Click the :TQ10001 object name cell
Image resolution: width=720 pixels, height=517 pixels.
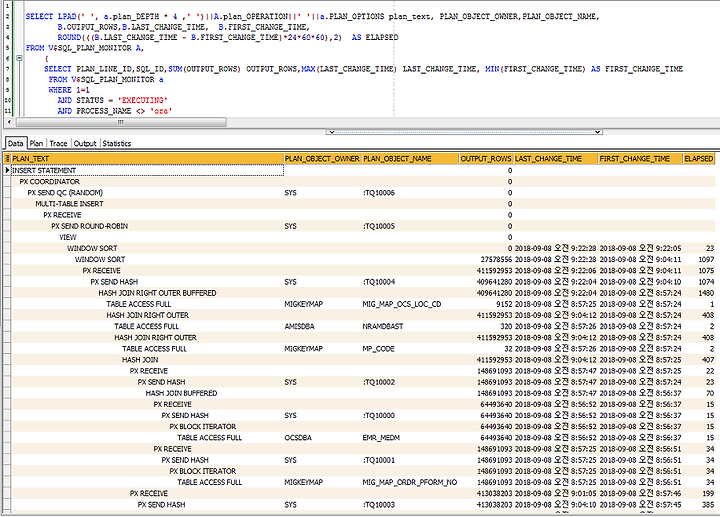(x=411, y=460)
